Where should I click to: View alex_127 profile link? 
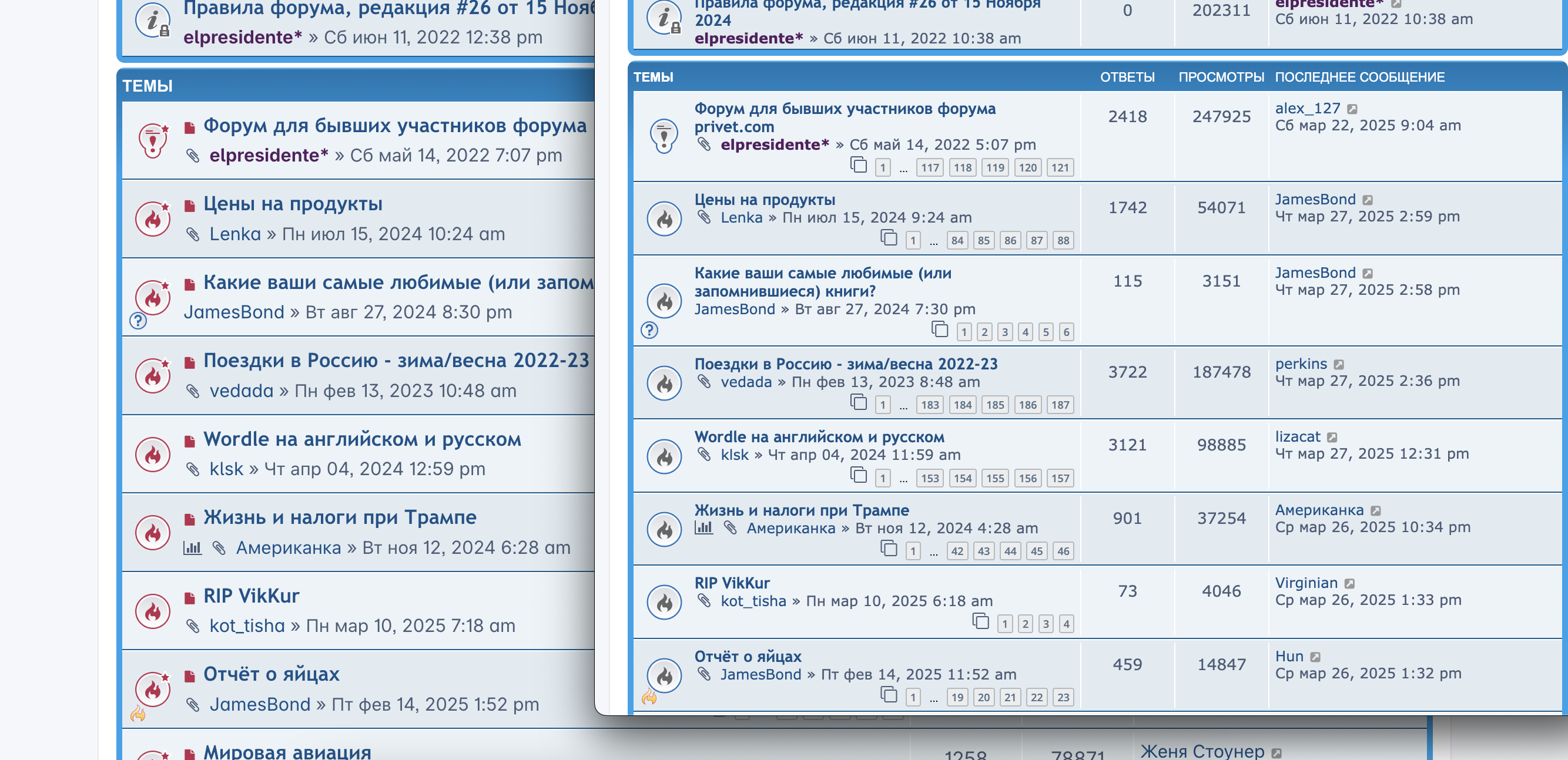[1308, 108]
